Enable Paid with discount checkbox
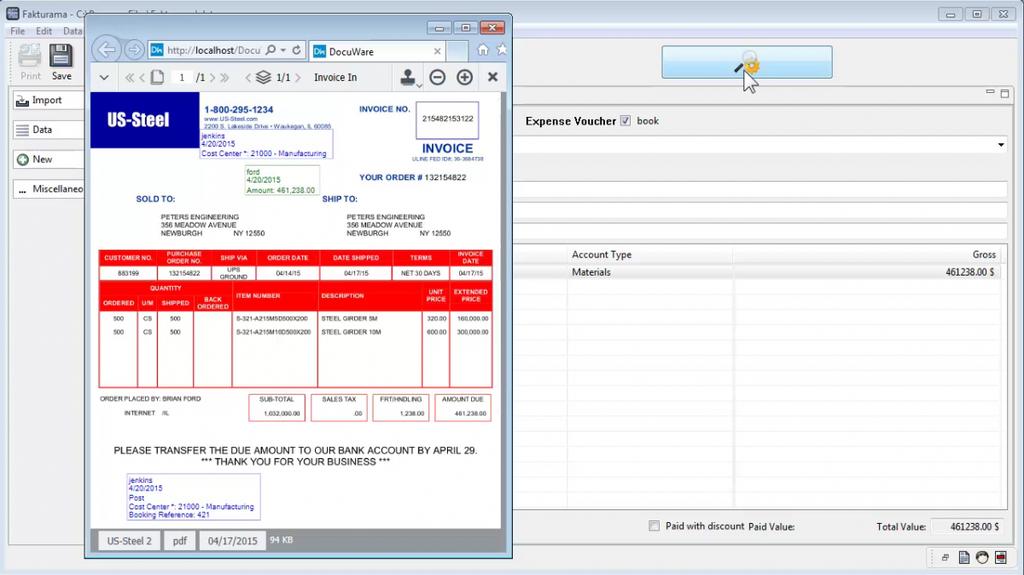 point(654,526)
